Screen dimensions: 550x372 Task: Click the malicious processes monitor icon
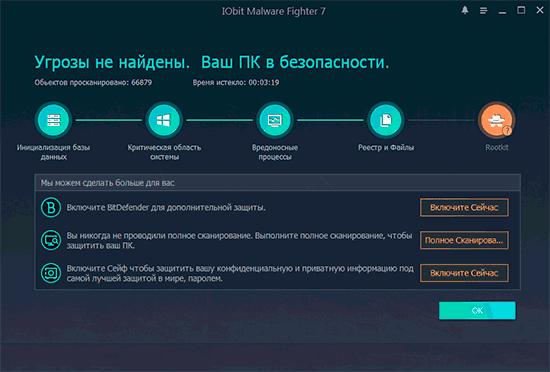coord(275,120)
